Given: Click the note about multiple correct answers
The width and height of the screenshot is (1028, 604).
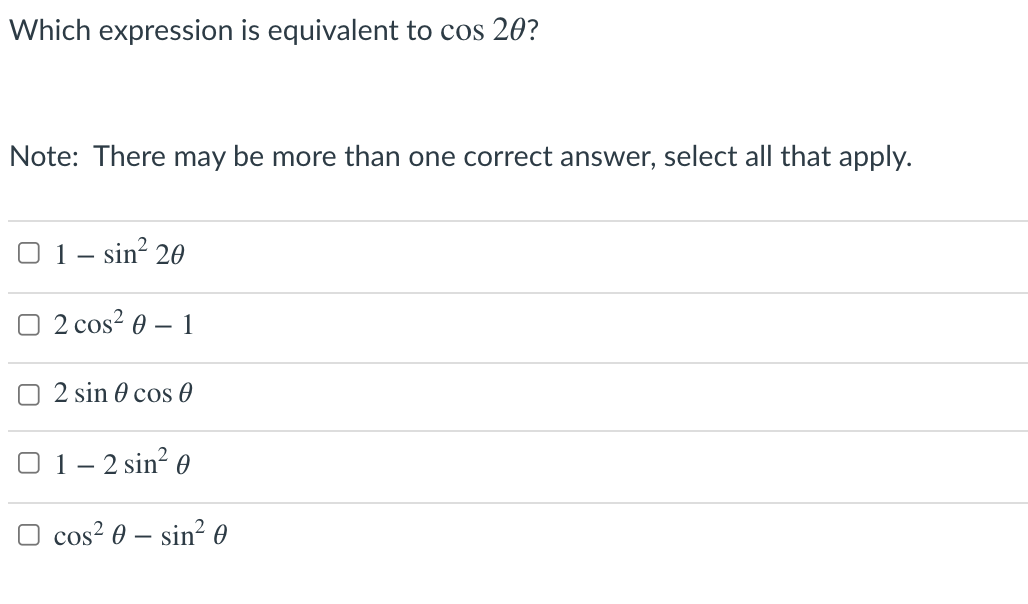Looking at the screenshot, I should 460,156.
